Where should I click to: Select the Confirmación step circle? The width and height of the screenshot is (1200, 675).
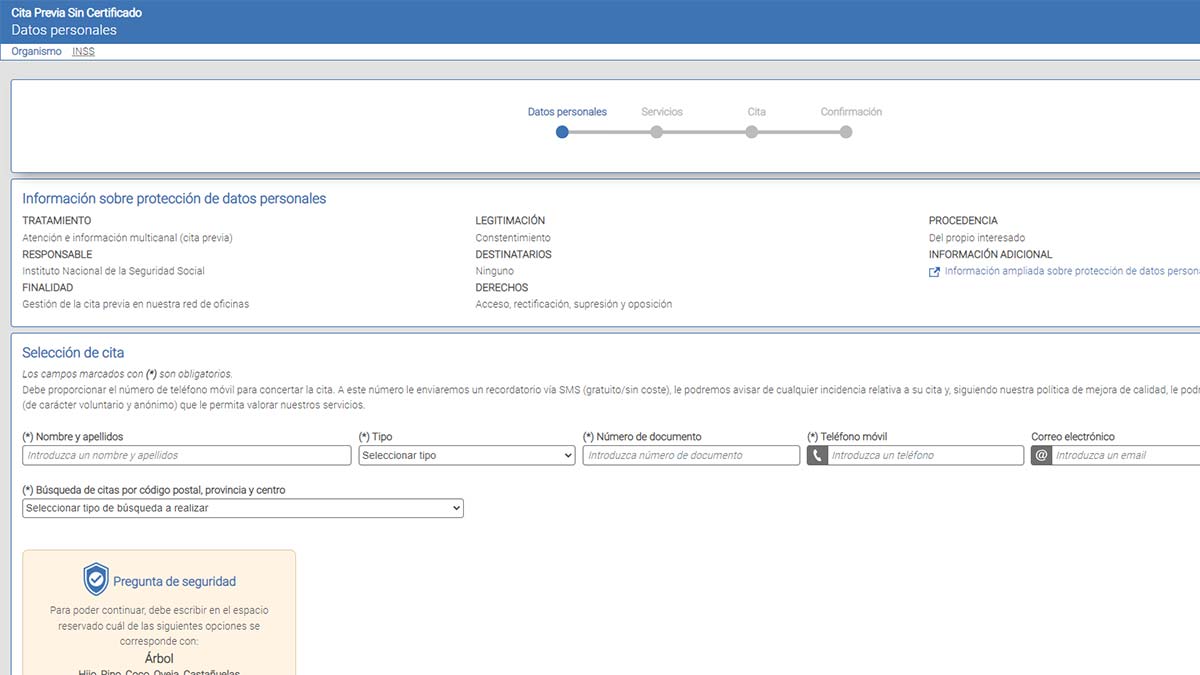[x=846, y=131]
